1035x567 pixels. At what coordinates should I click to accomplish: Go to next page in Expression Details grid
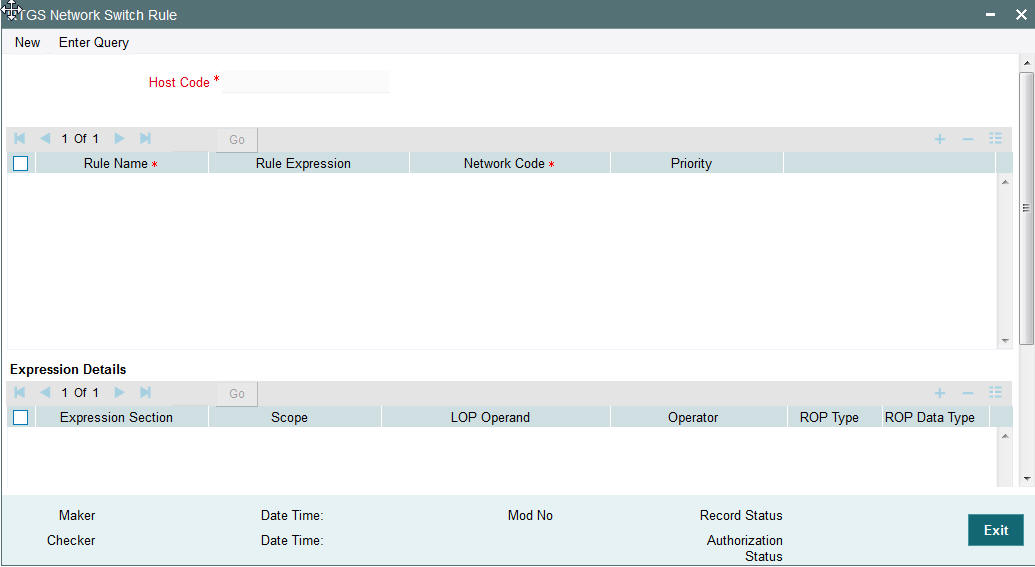pyautogui.click(x=119, y=393)
